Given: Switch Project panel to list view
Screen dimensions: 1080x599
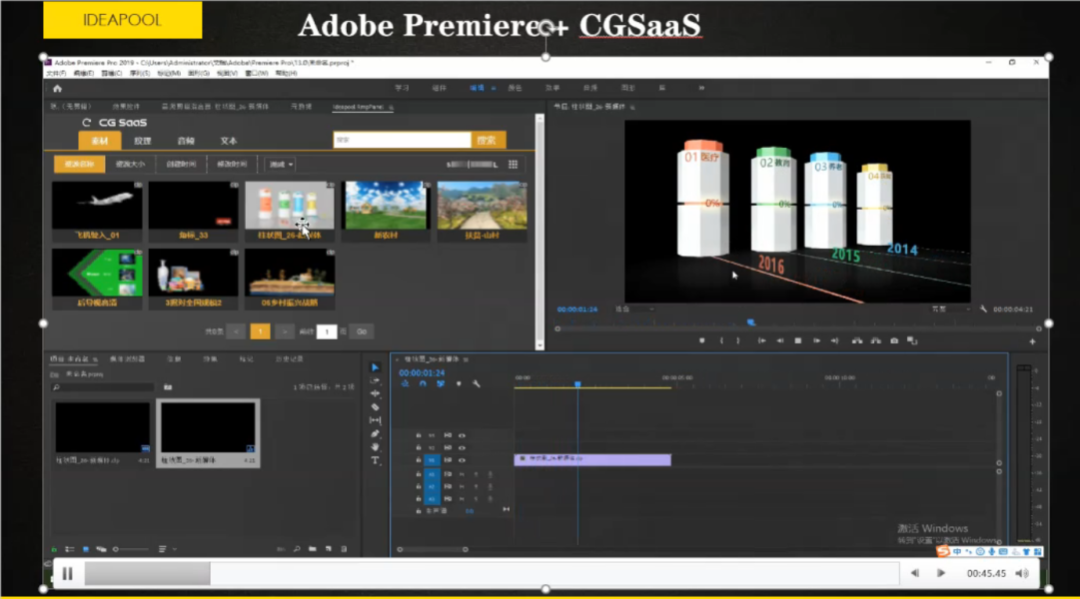Looking at the screenshot, I should 70,549.
